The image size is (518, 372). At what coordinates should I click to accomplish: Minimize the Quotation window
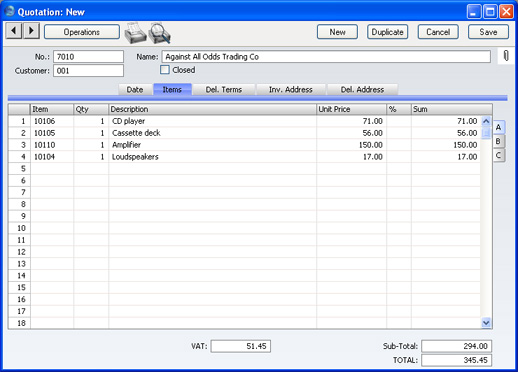pos(474,12)
